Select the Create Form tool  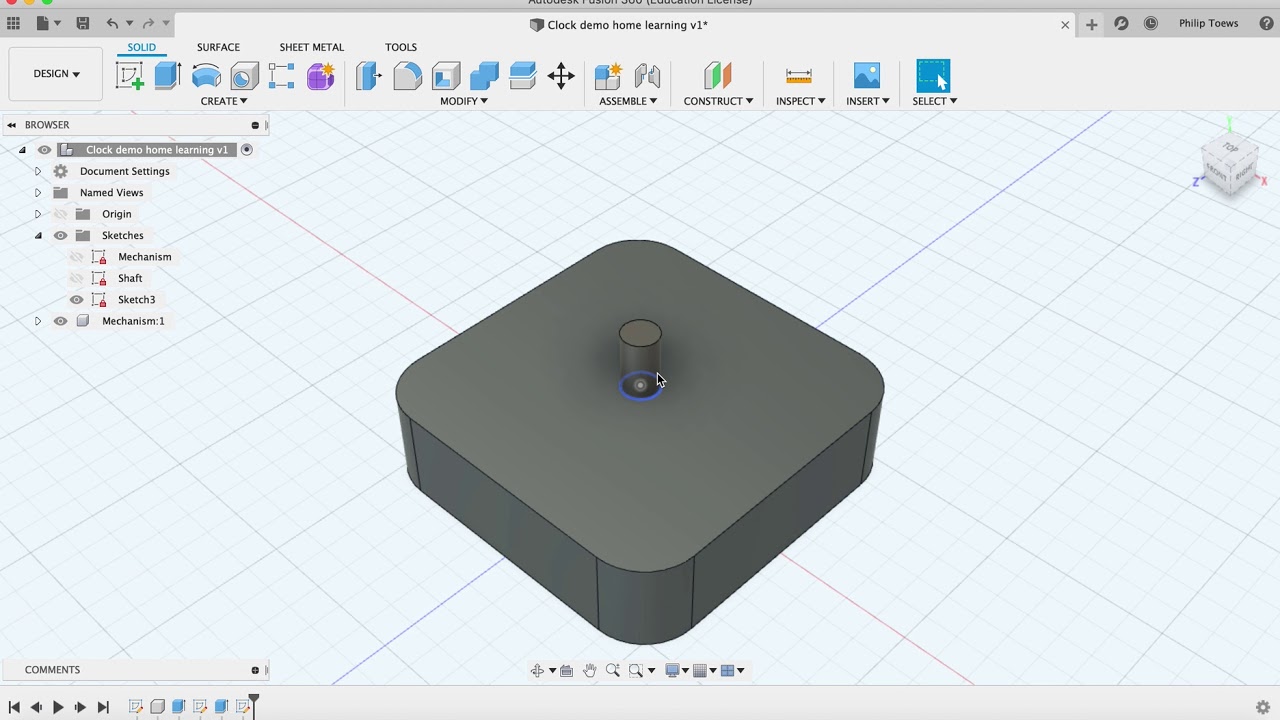tap(320, 76)
